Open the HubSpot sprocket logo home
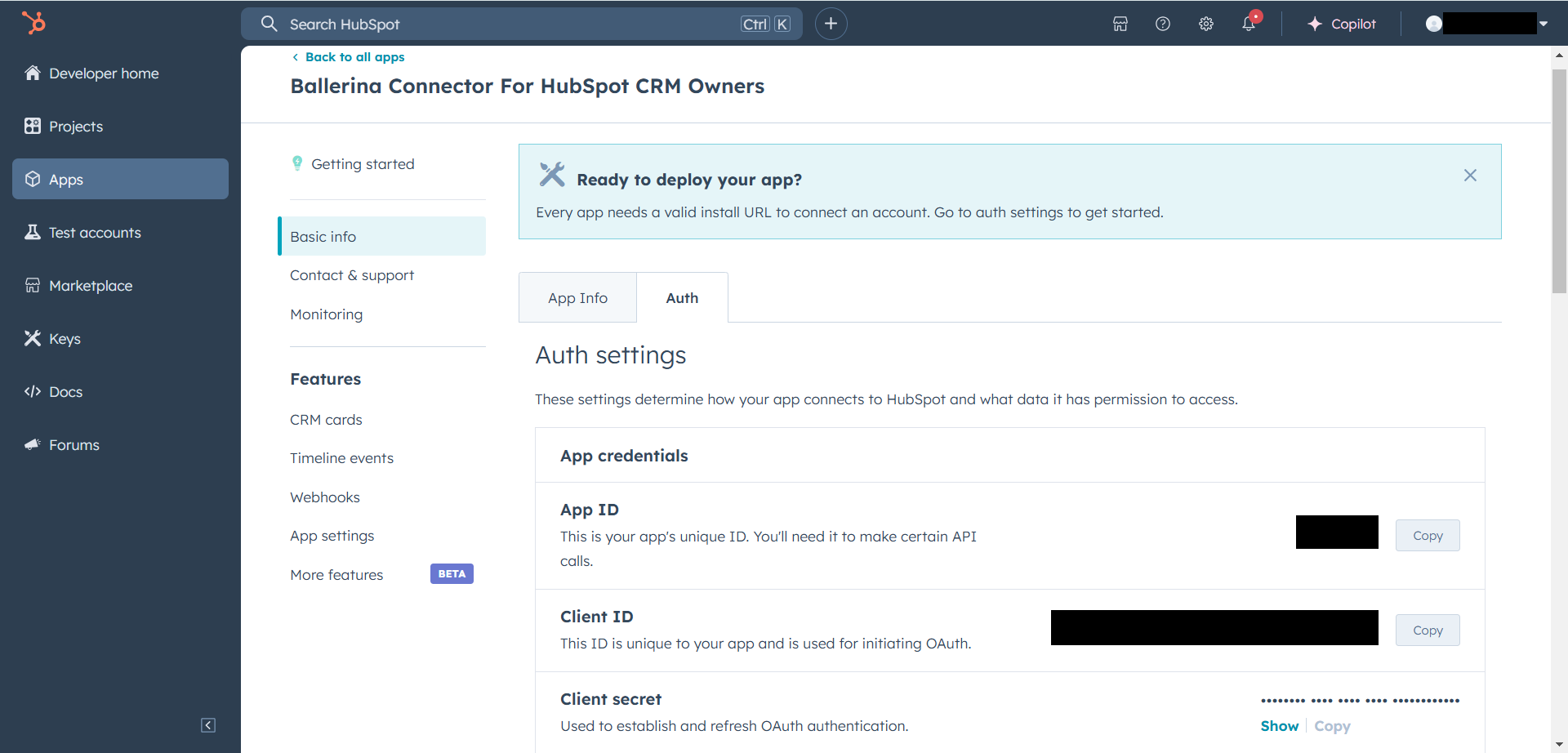Screen dimensions: 1568x753 [33, 23]
